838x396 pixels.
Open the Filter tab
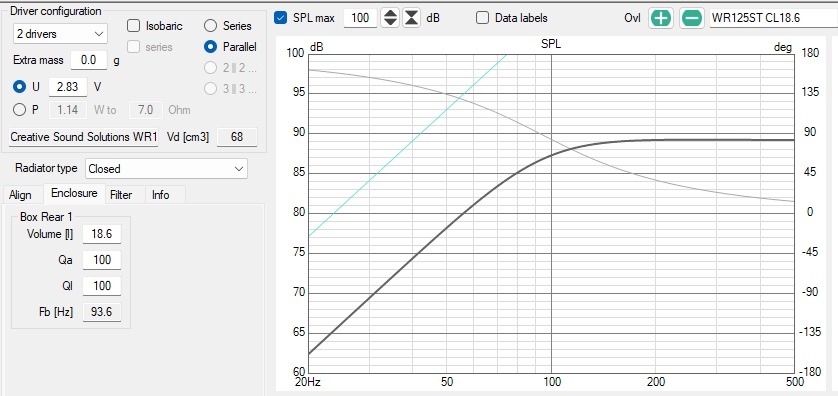coord(121,195)
